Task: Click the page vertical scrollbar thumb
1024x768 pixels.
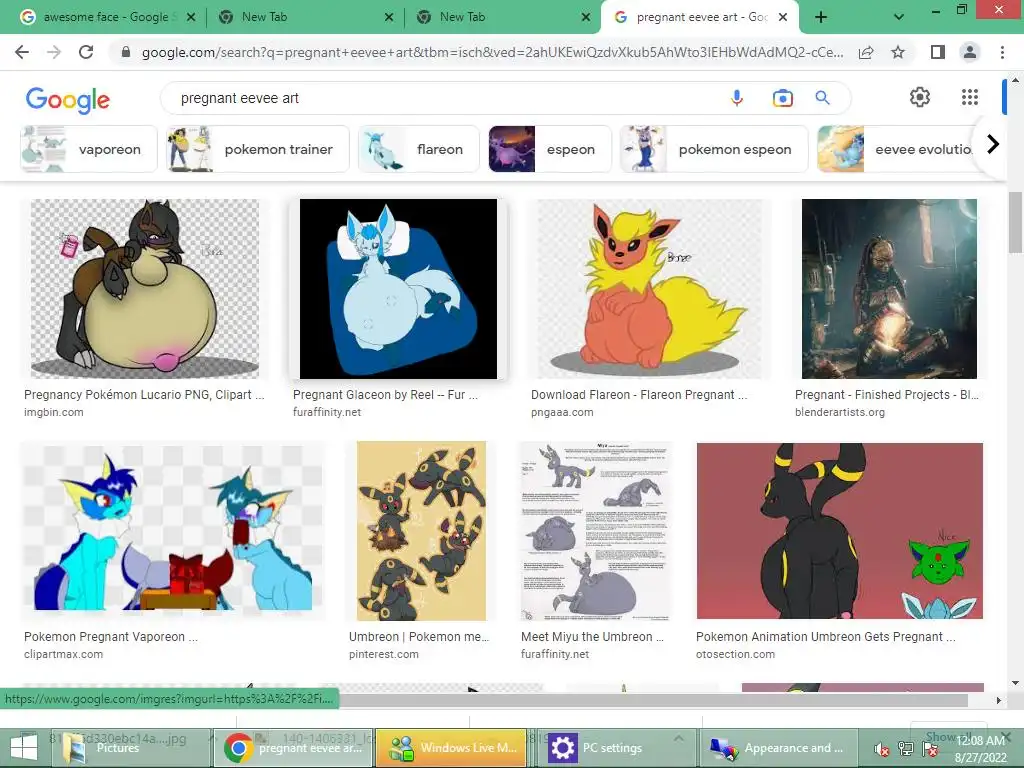Action: [x=1015, y=222]
